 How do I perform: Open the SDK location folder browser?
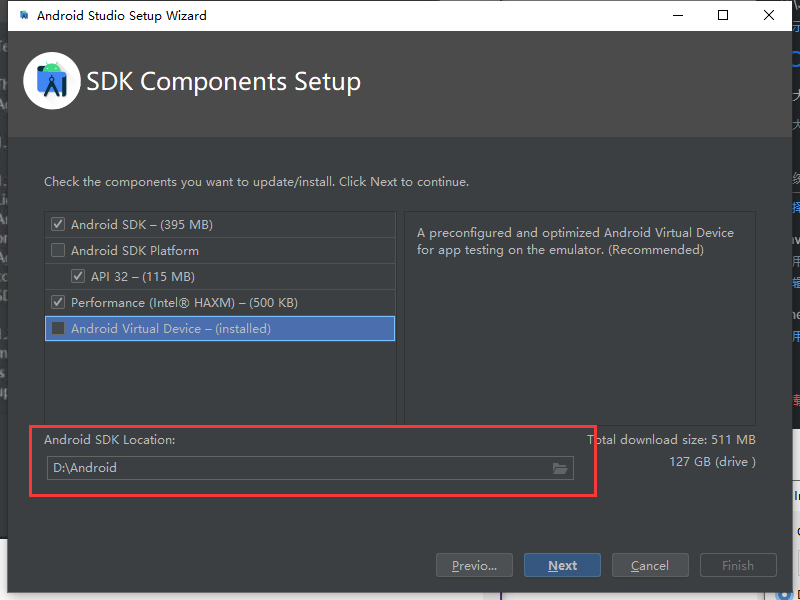(x=560, y=468)
